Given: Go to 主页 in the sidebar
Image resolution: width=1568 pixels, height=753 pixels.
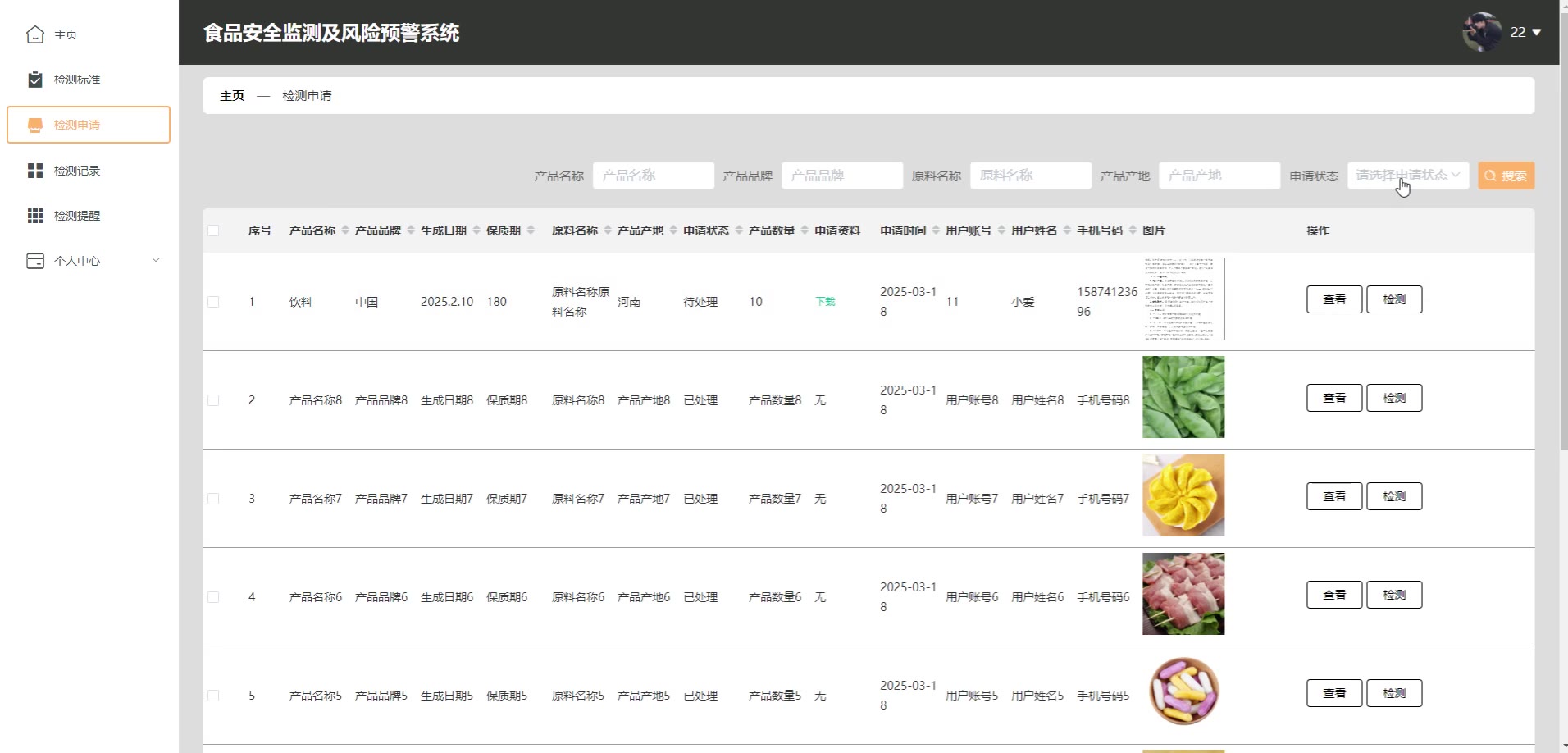Looking at the screenshot, I should tap(89, 34).
